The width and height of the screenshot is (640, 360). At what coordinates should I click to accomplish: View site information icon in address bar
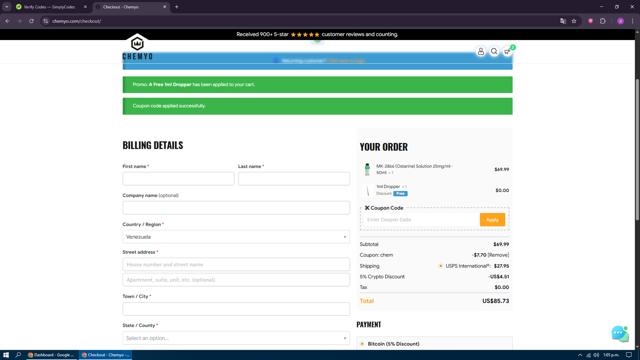click(x=46, y=21)
